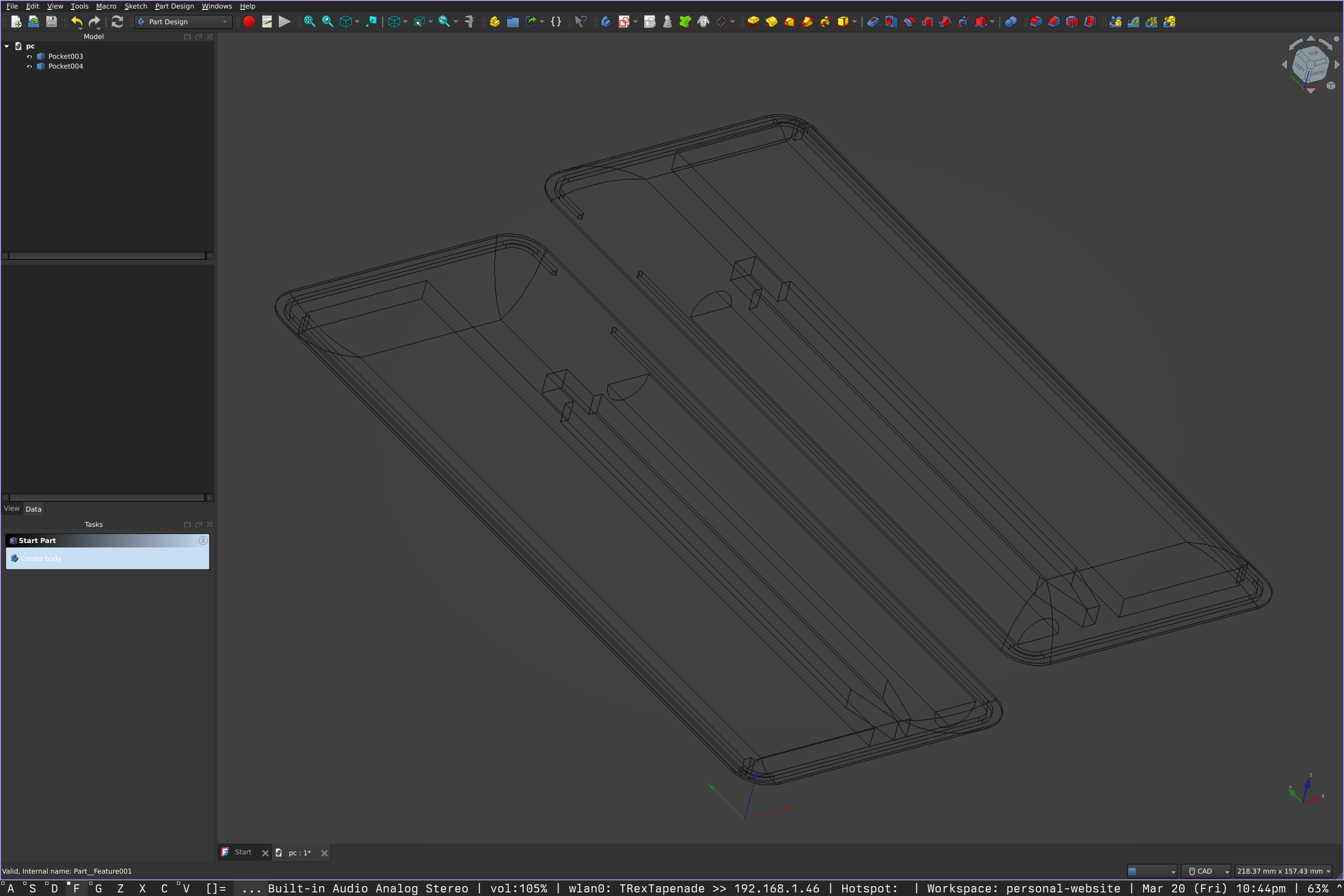Viewport: 1344px width, 896px height.
Task: Click the Create body link
Action: pos(41,558)
